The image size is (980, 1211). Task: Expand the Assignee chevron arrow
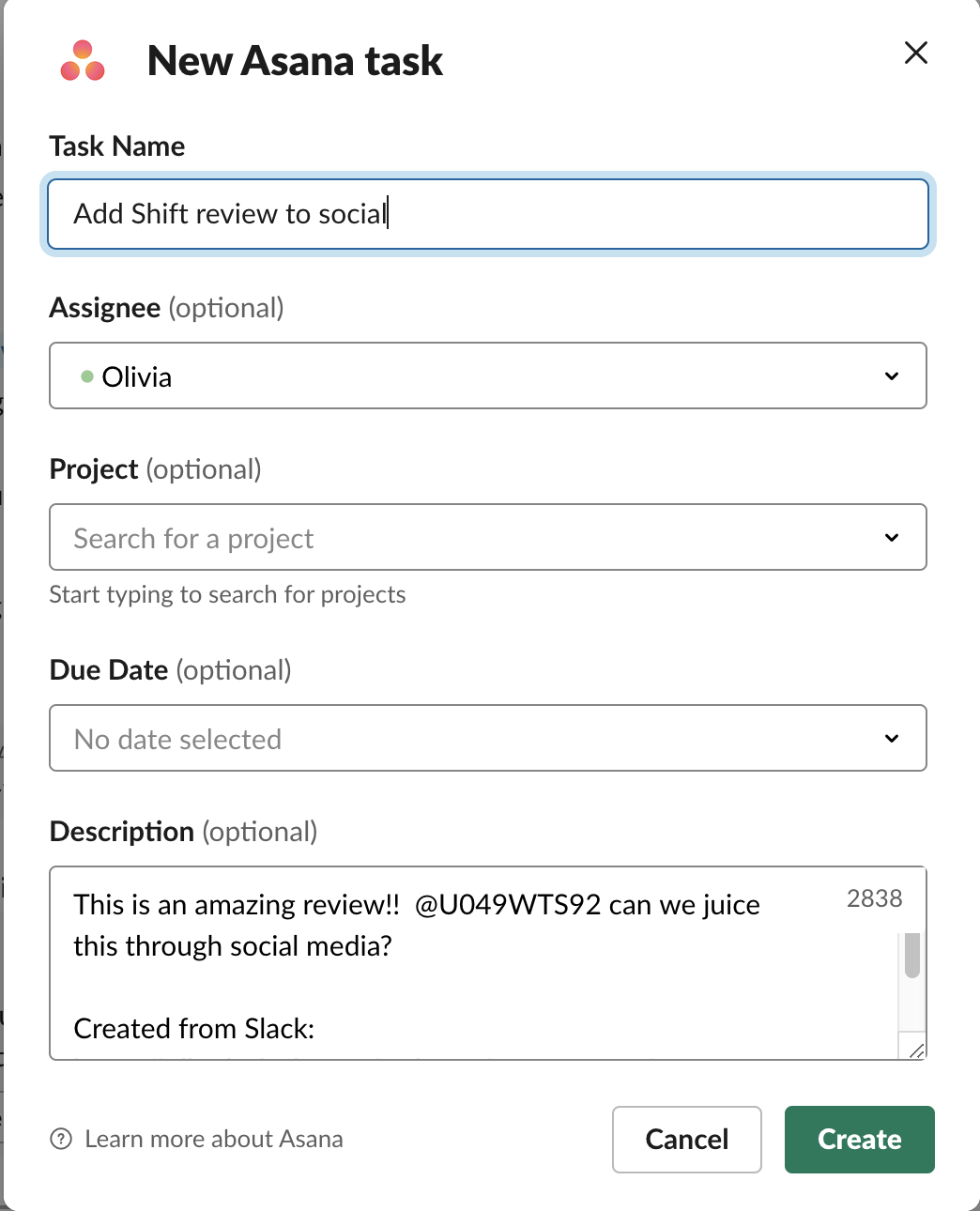(892, 376)
